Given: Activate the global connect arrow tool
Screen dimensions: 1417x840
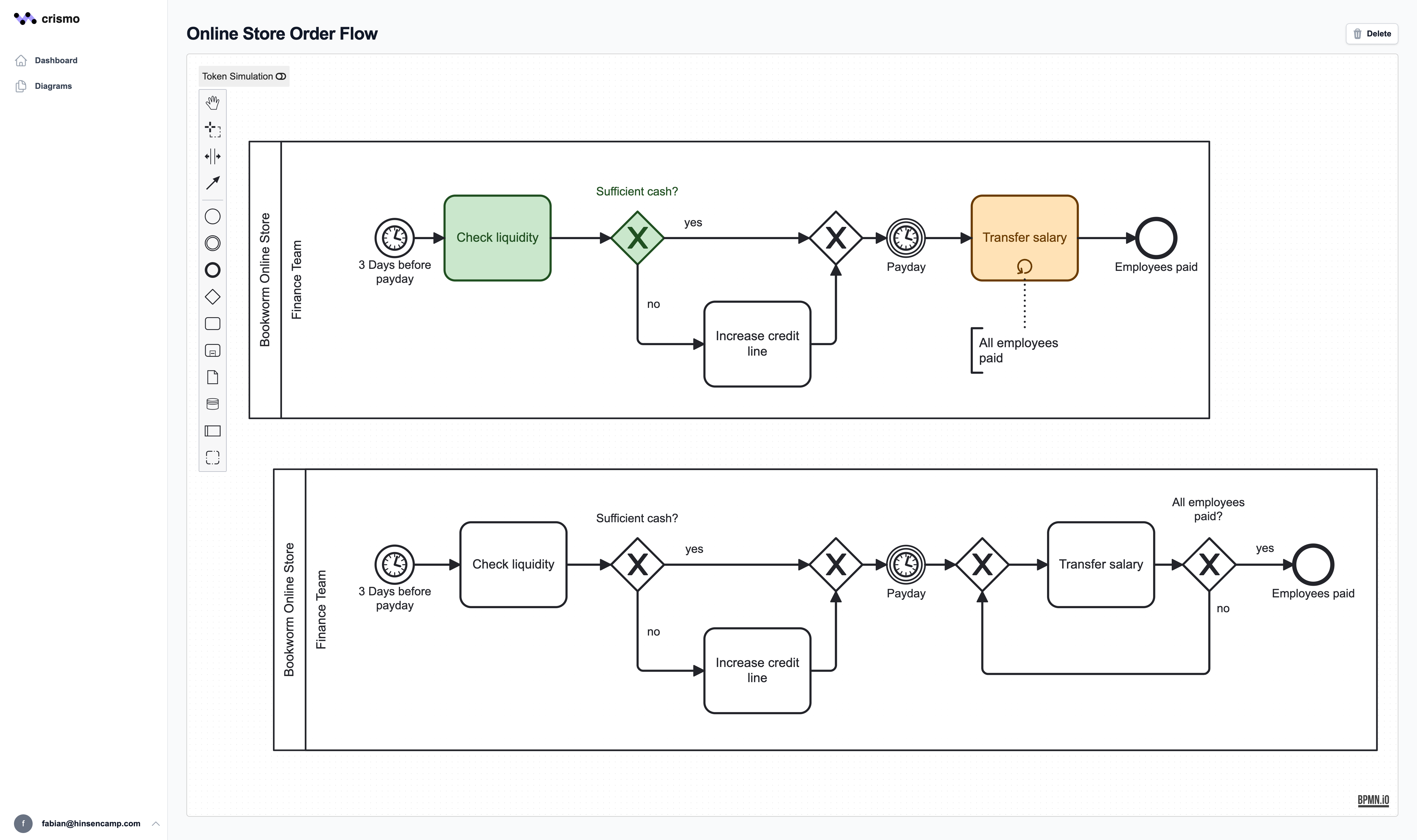Looking at the screenshot, I should click(x=212, y=183).
